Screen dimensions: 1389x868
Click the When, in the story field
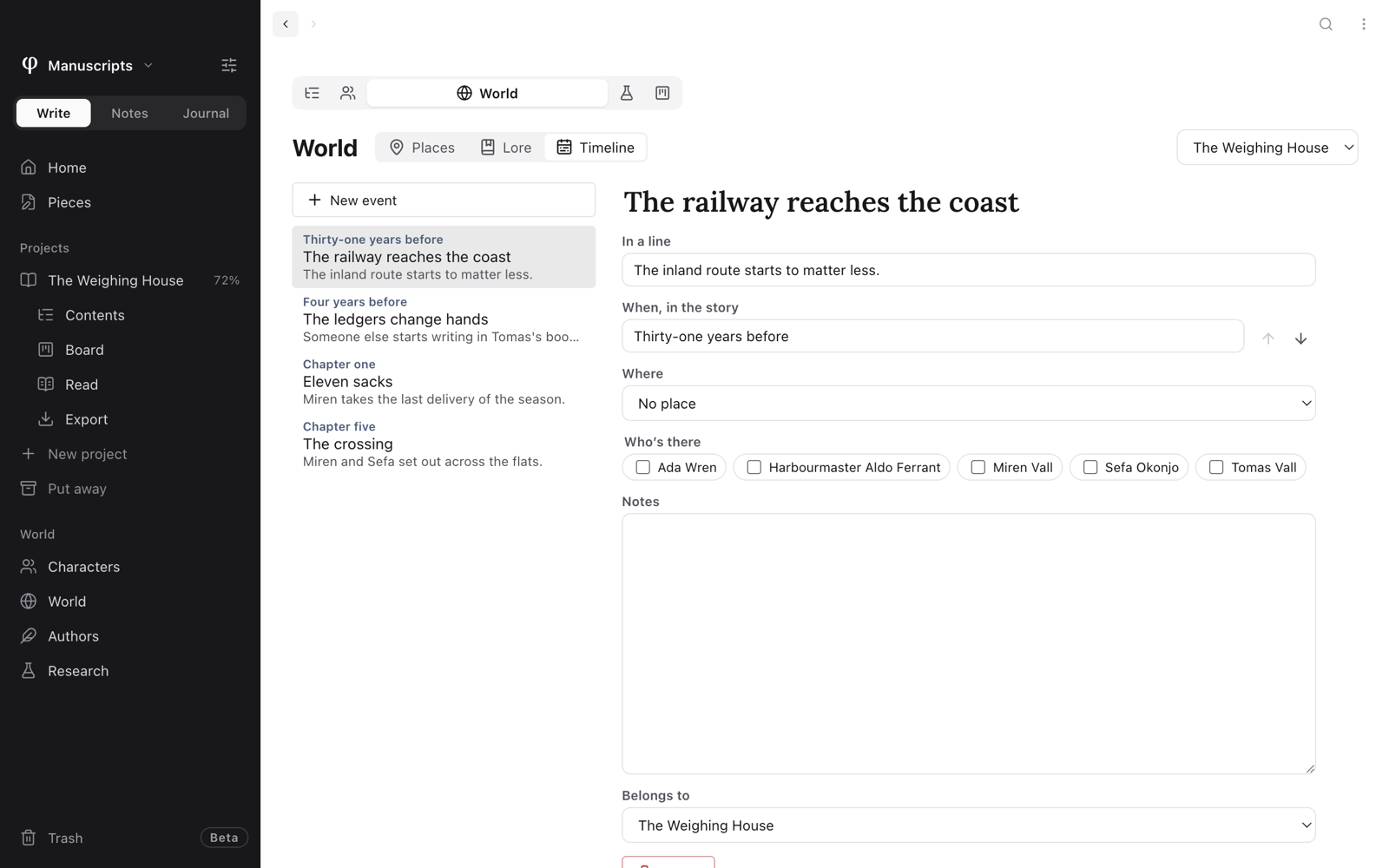(x=933, y=336)
